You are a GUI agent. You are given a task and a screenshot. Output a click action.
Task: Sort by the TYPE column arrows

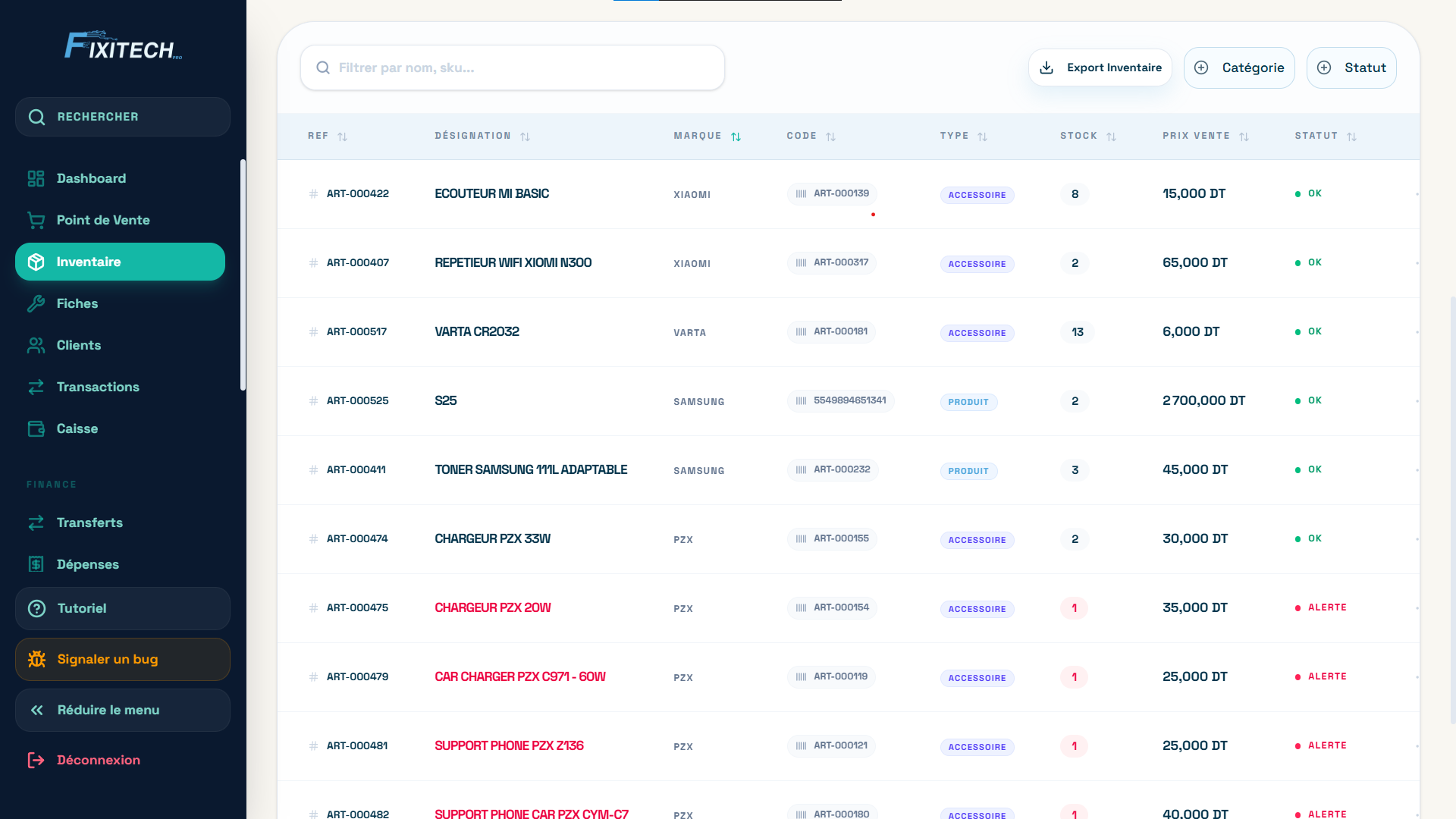(x=983, y=136)
